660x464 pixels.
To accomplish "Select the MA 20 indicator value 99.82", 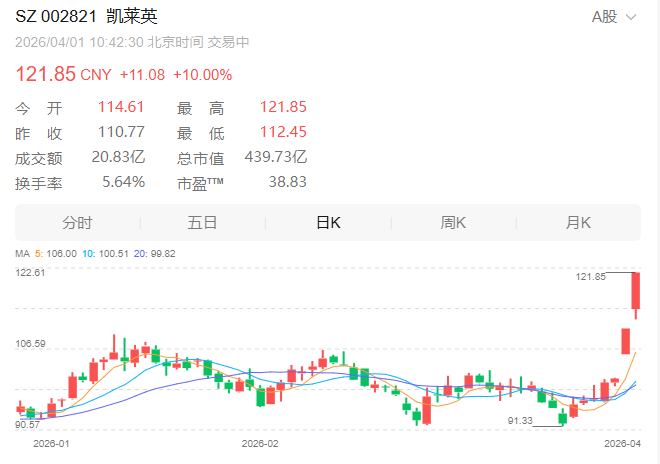I will coord(160,254).
